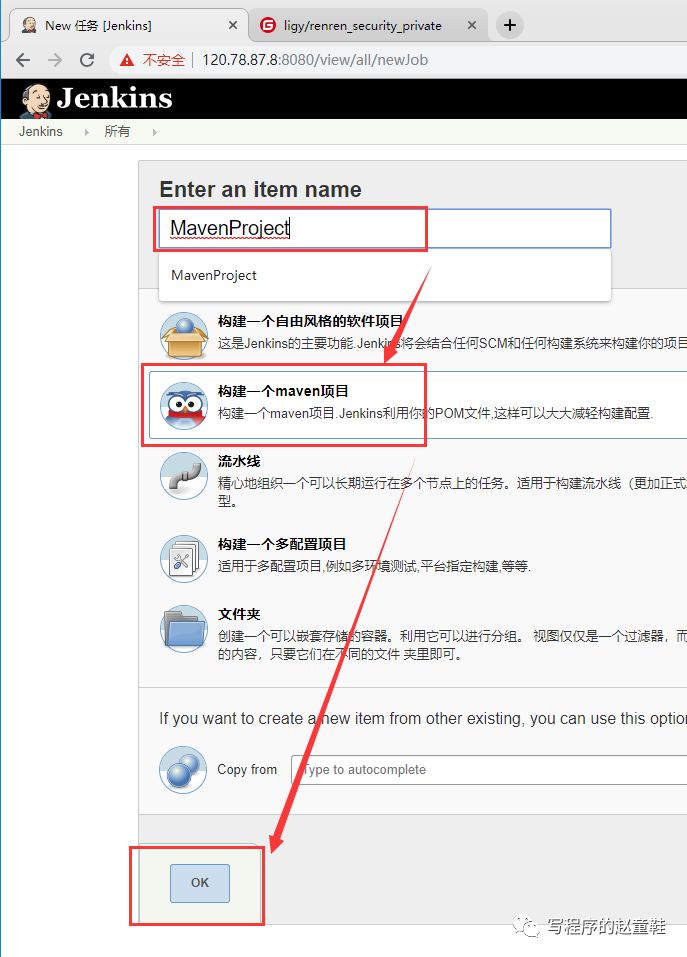Choose 构建一个自由风格的软件项目 title

click(311, 321)
